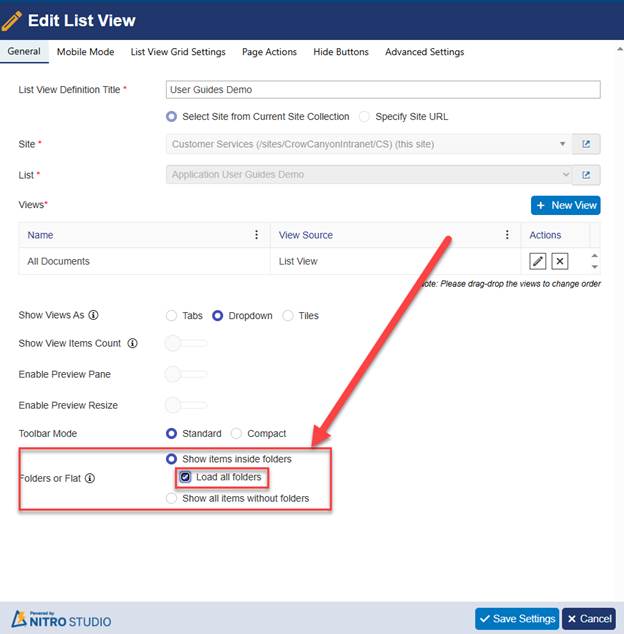Click Save Settings button
This screenshot has height=634, width=624.
pyautogui.click(x=517, y=619)
